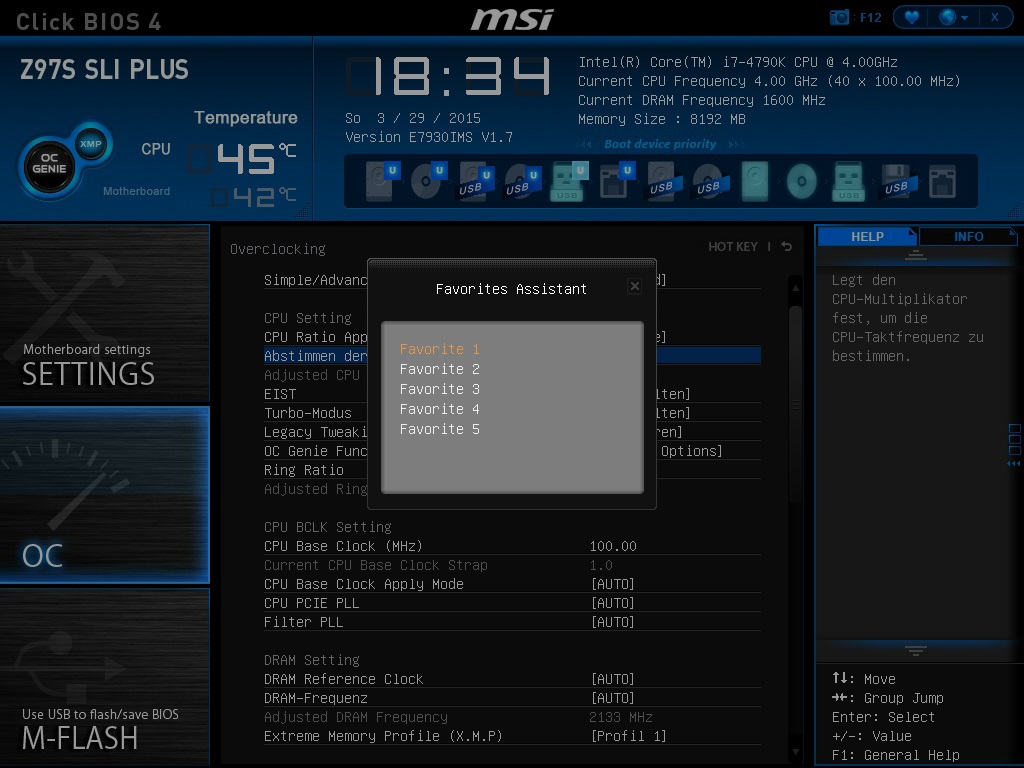Open Filter PLL [AUTO] option

tap(613, 622)
